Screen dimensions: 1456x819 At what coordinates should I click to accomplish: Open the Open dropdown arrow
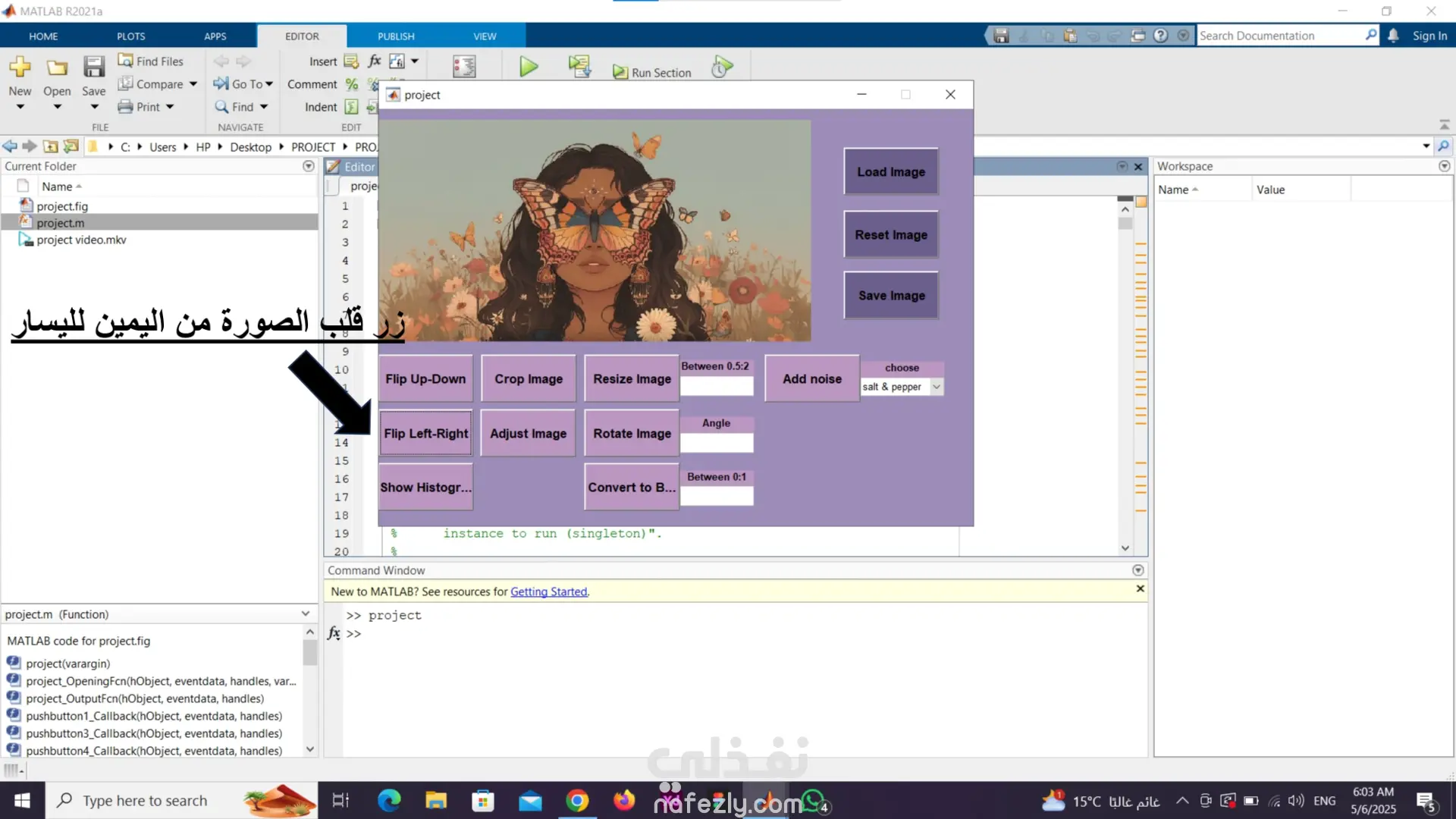coord(57,107)
